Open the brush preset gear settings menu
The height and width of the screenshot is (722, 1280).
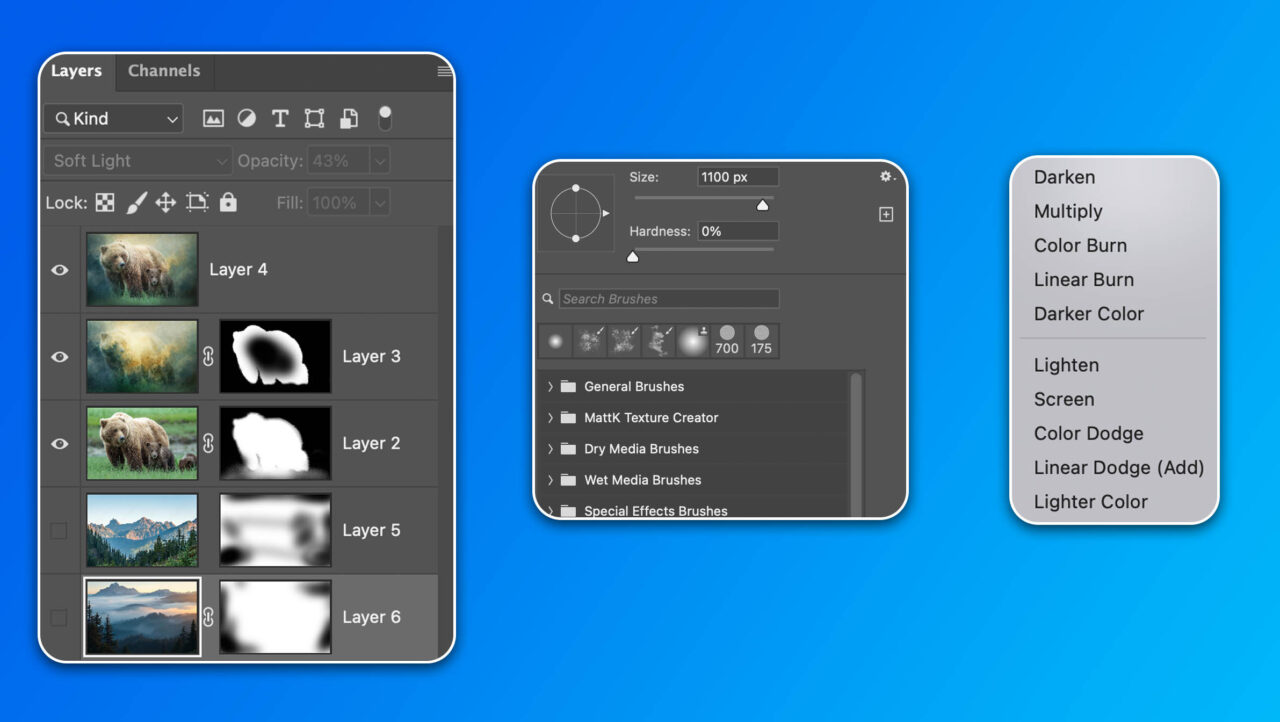click(887, 177)
